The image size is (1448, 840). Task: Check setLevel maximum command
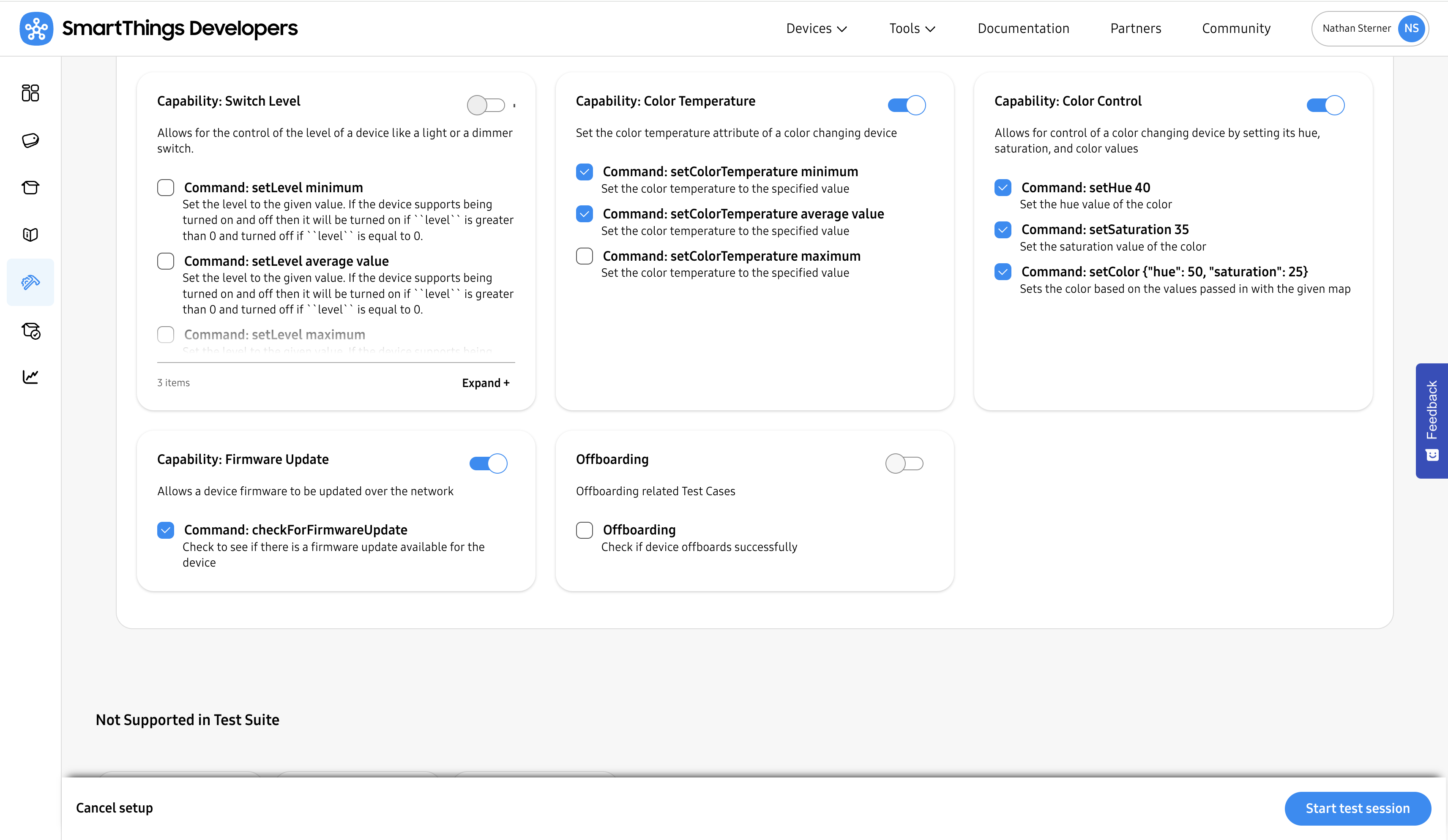point(166,334)
